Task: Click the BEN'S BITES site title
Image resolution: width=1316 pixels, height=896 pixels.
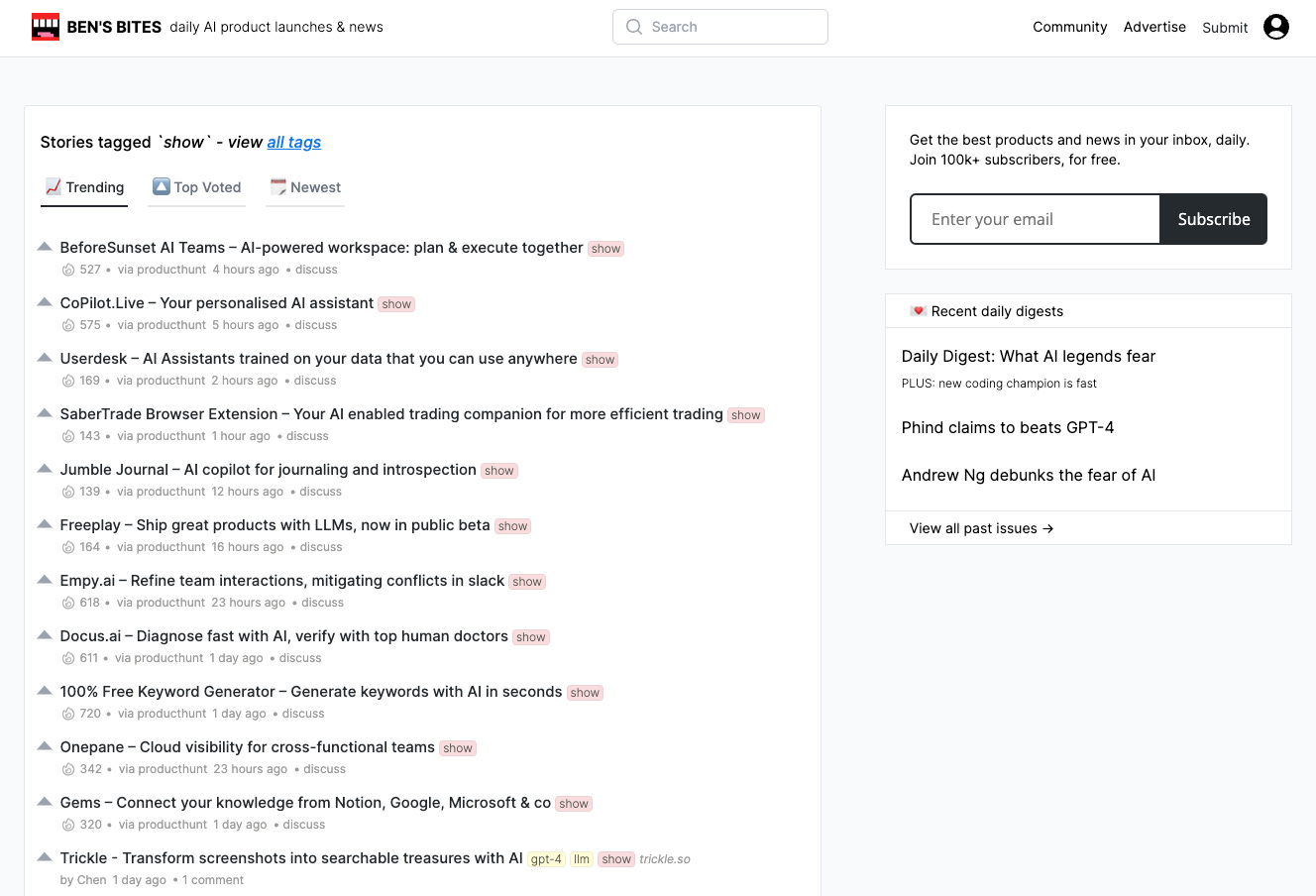Action: point(114,27)
